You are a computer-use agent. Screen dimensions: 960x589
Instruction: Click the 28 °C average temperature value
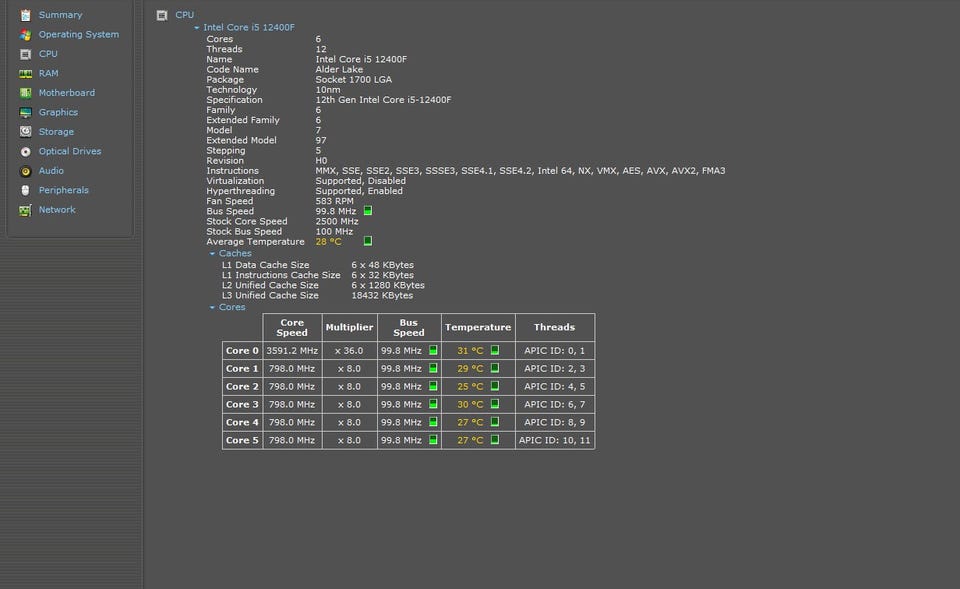click(329, 242)
